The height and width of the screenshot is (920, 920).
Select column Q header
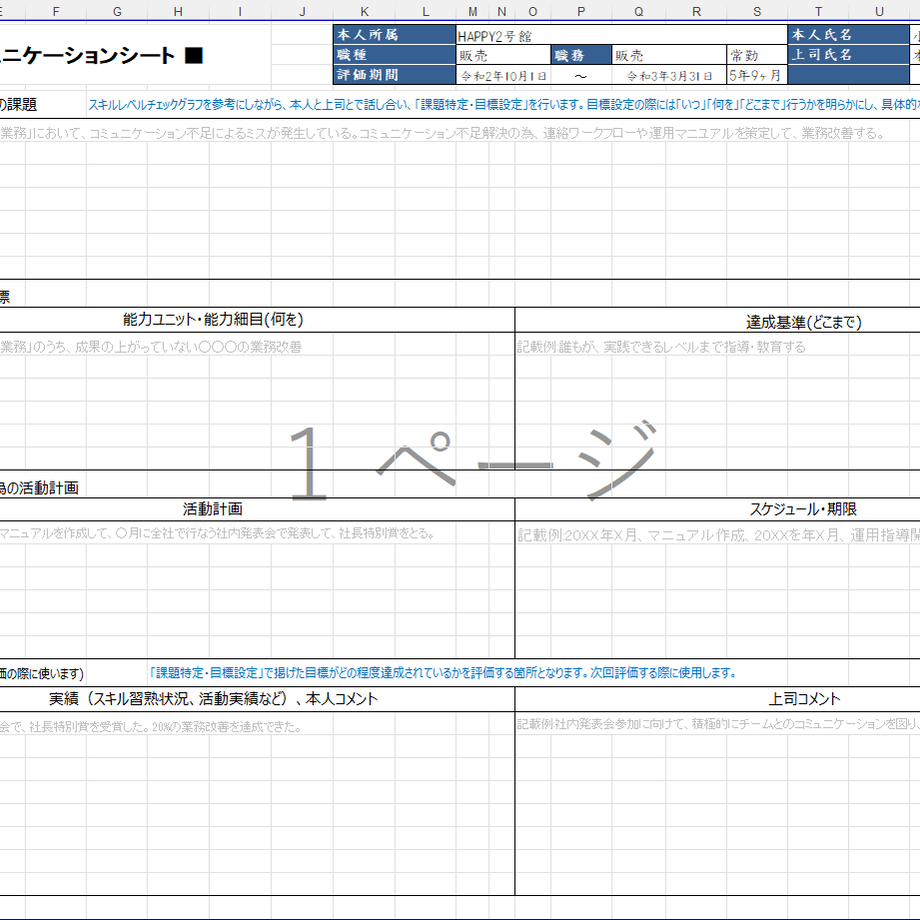638,11
